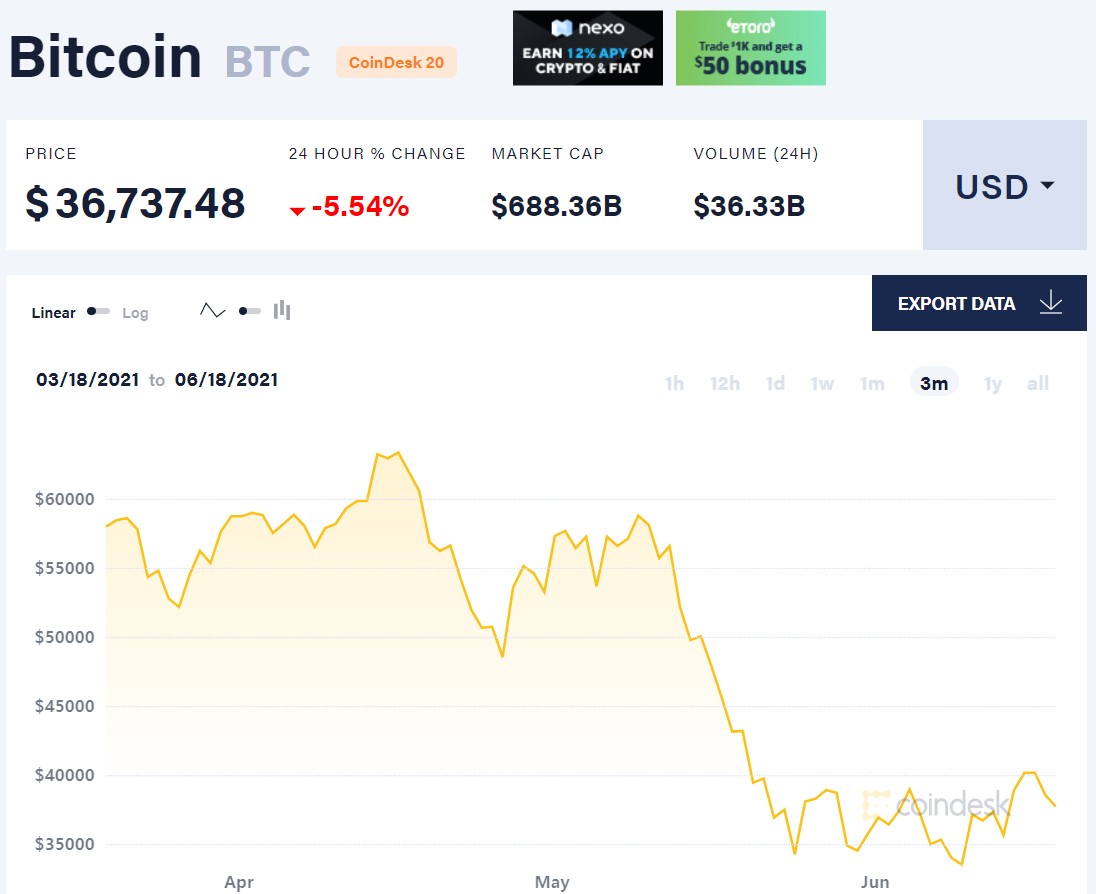Switch the chart to the 1h range

click(674, 383)
